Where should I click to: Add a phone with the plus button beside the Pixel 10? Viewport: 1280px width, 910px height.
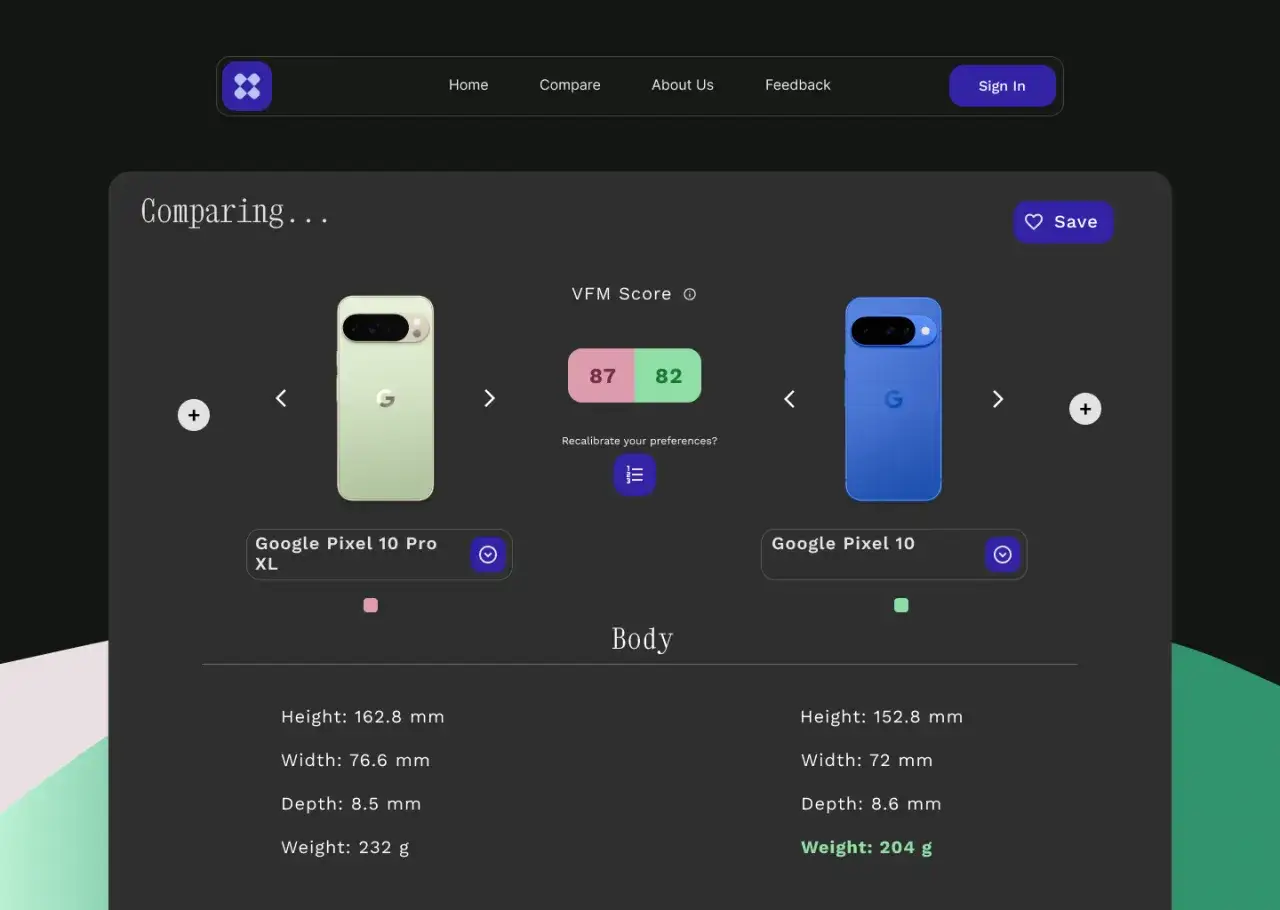[x=1085, y=409]
